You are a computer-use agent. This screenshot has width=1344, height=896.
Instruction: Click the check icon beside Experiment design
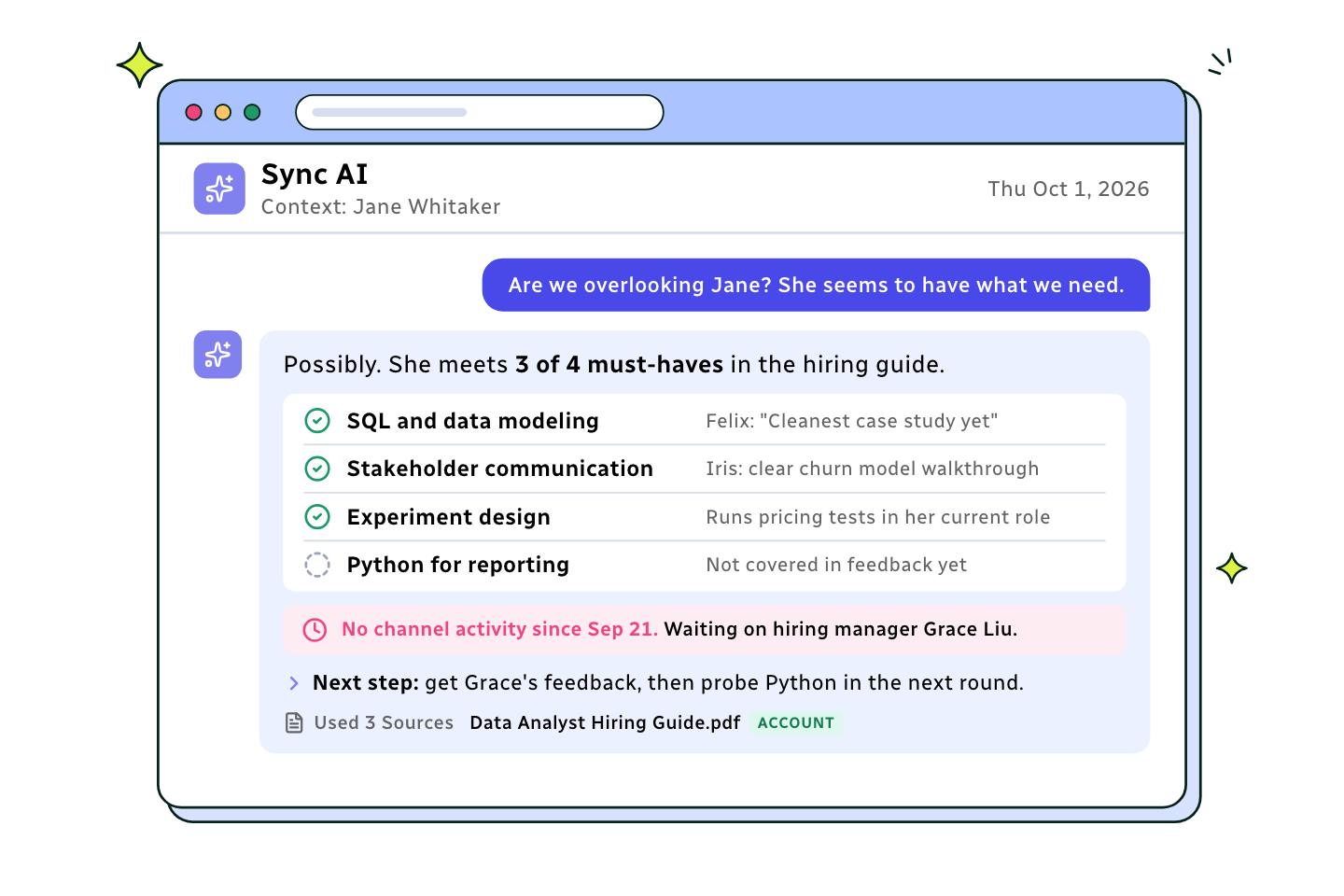[317, 517]
